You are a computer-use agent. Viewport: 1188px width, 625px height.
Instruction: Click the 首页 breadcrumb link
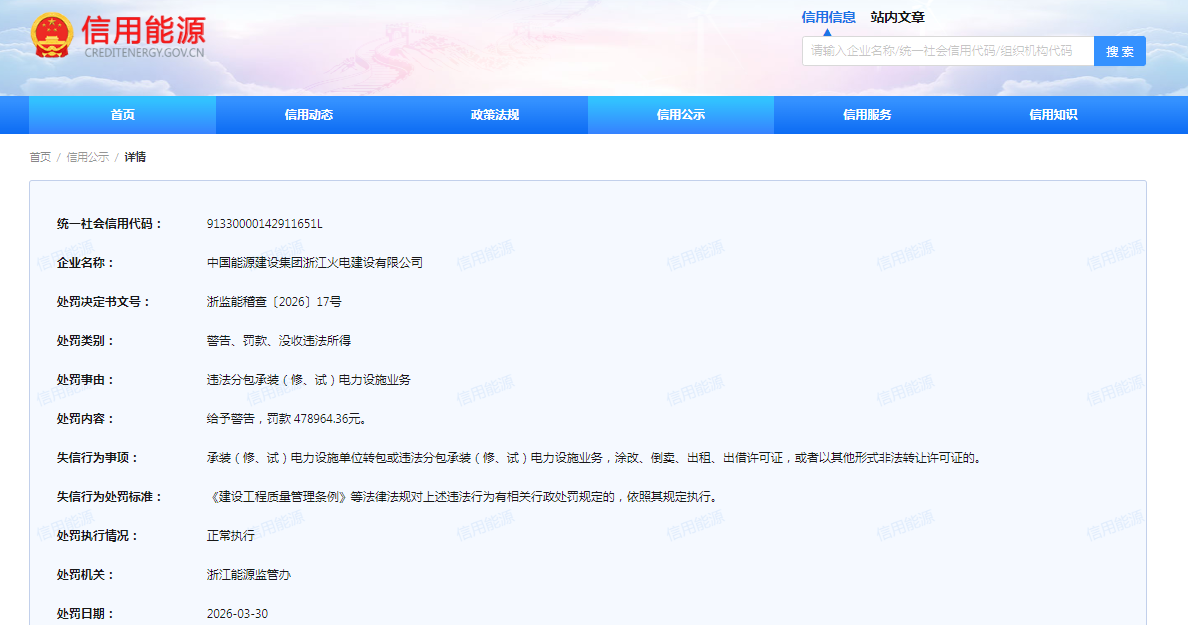[40, 157]
